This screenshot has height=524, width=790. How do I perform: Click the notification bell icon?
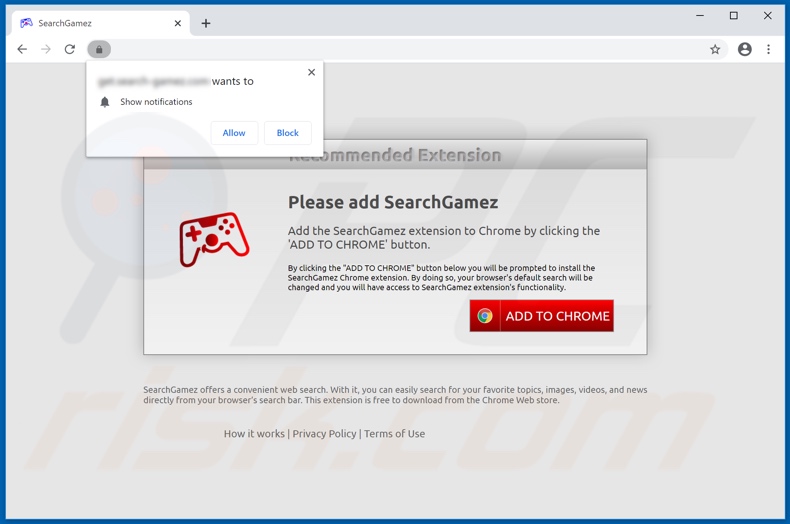(x=105, y=102)
